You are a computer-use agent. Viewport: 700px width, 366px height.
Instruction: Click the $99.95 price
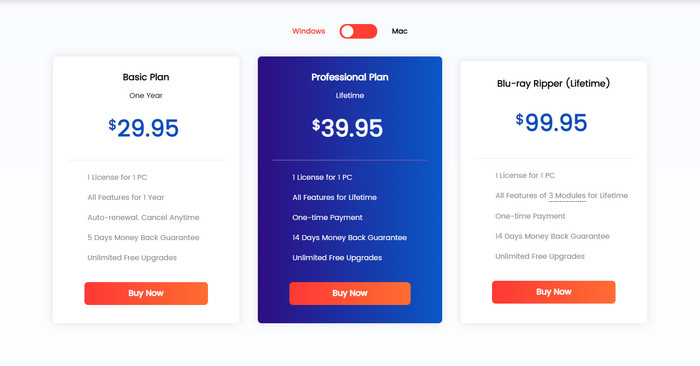551,122
